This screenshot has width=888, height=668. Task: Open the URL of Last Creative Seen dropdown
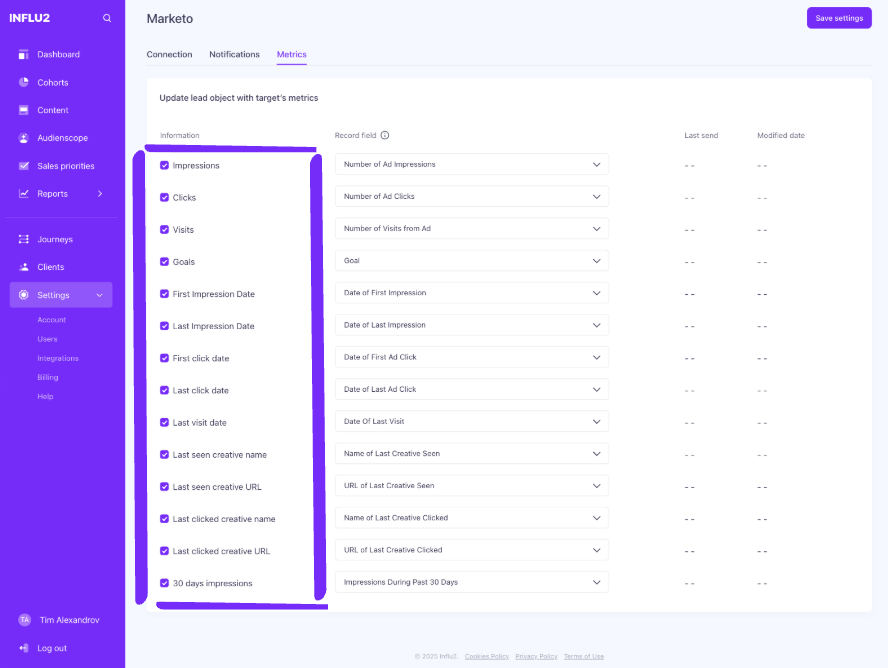(x=472, y=486)
